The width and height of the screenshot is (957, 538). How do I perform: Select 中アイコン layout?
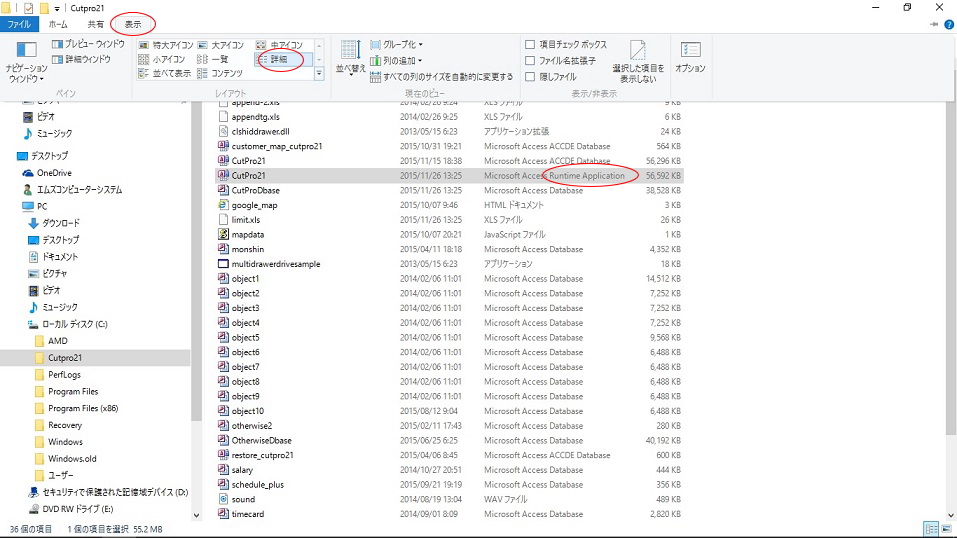279,45
